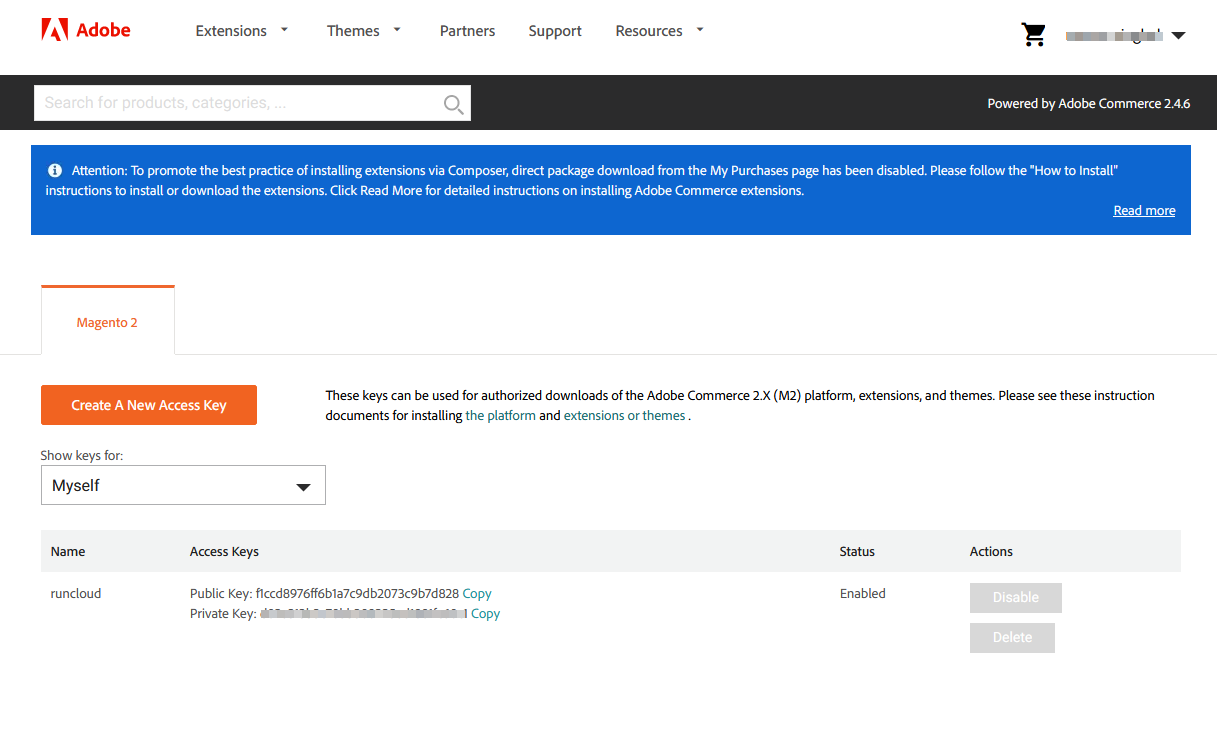Click Powered by Adobe Commerce 2.4.6 text
1217x751 pixels.
[x=1089, y=103]
